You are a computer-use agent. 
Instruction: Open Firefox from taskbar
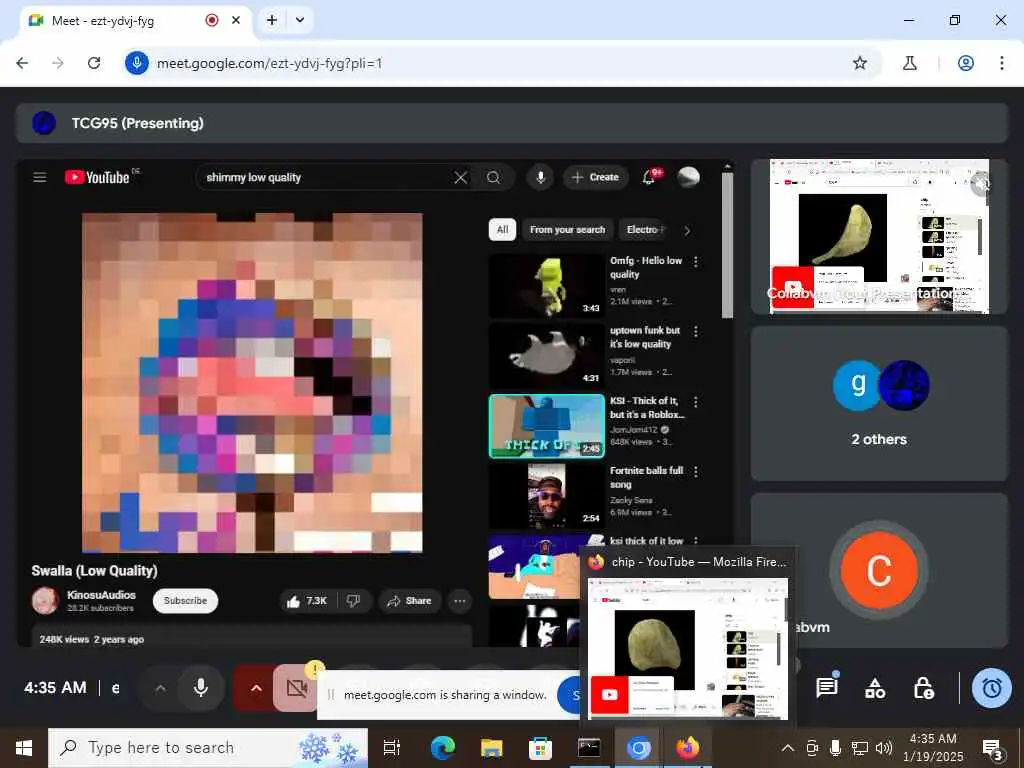tap(688, 748)
